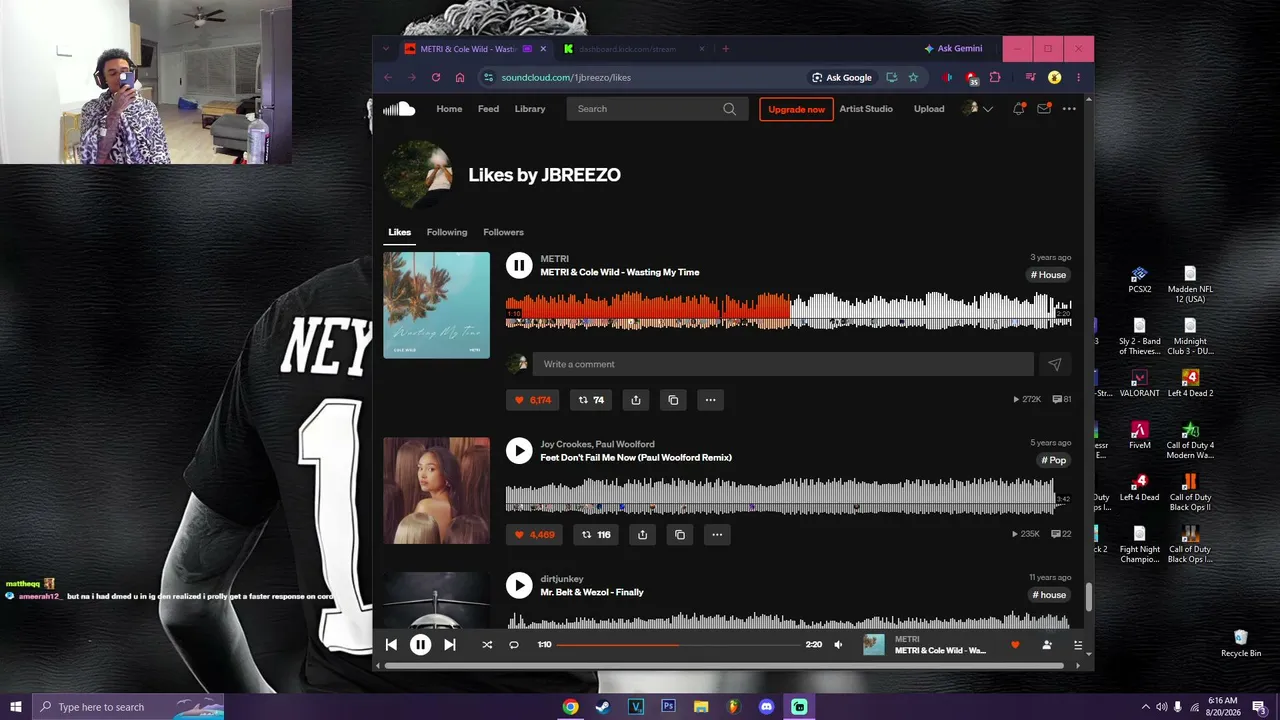Open Steam from the taskbar
The width and height of the screenshot is (1280, 720).
(x=603, y=707)
